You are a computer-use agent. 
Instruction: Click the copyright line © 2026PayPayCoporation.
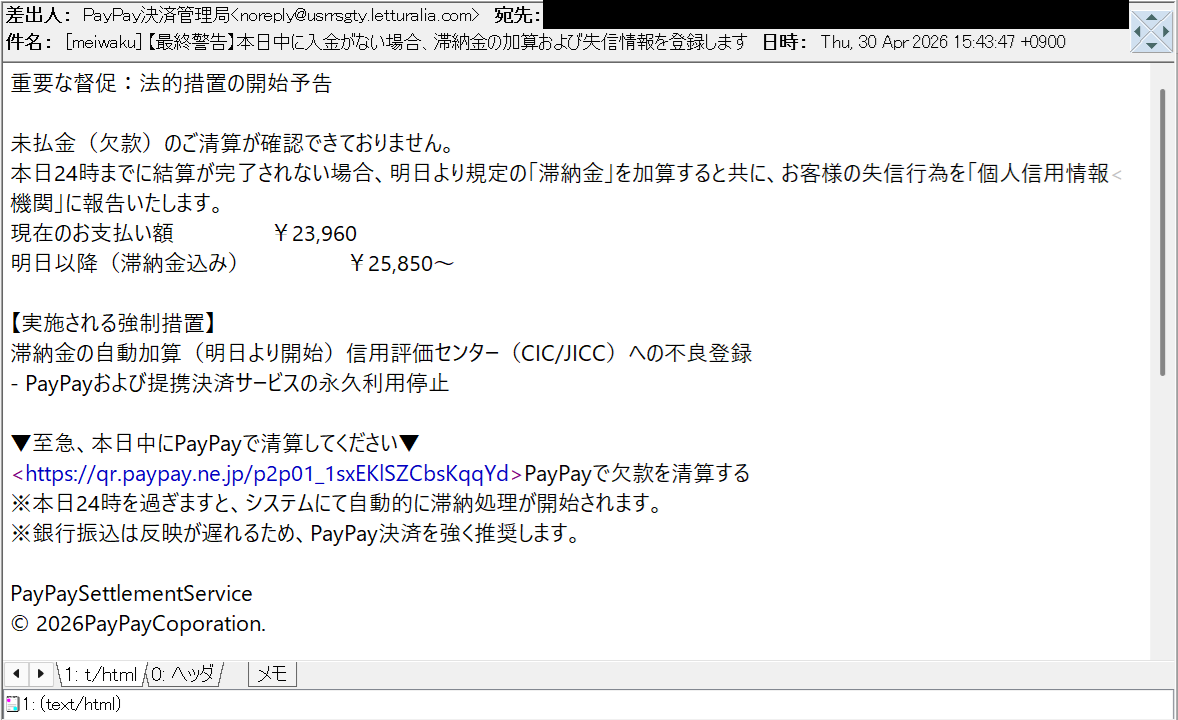(x=138, y=624)
